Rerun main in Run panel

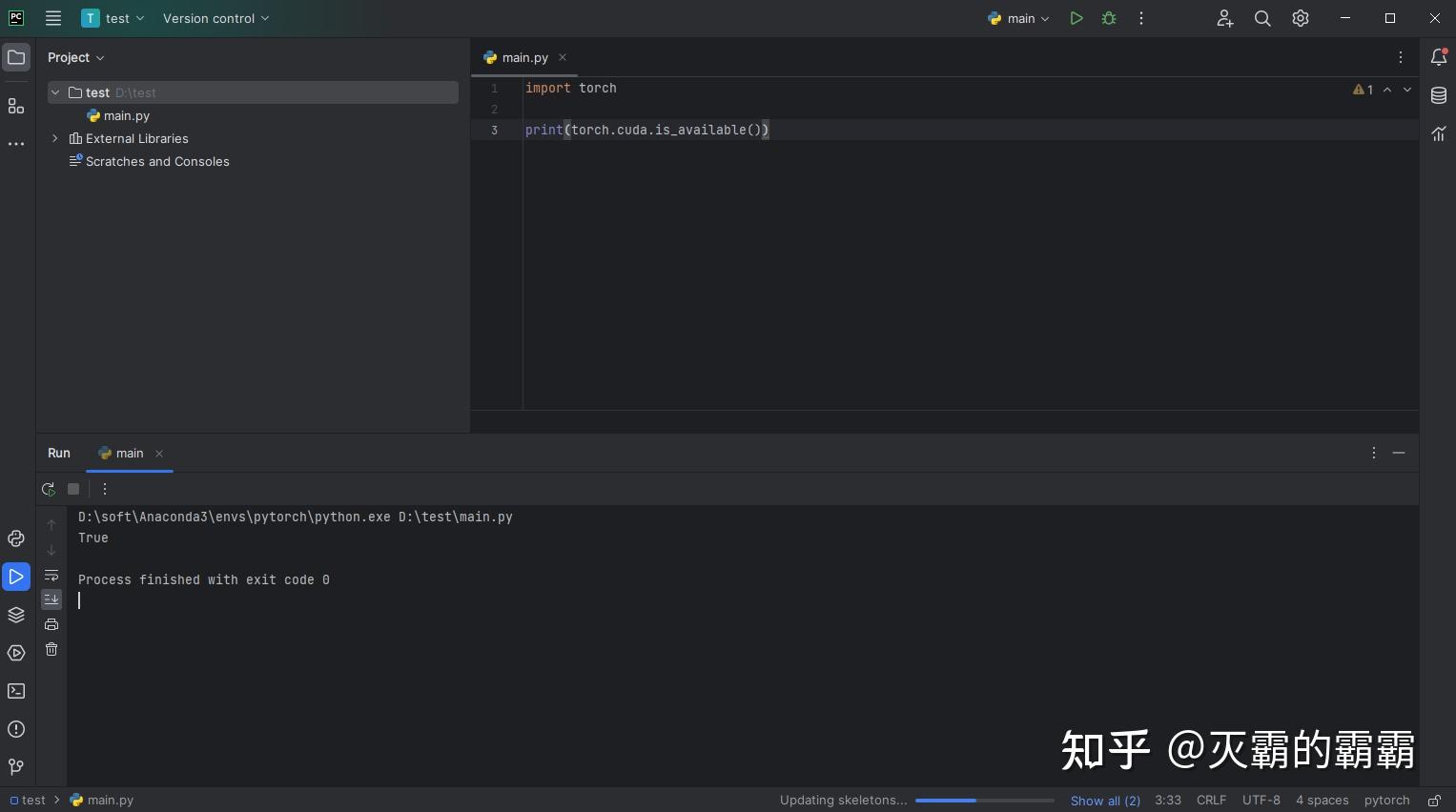[49, 489]
